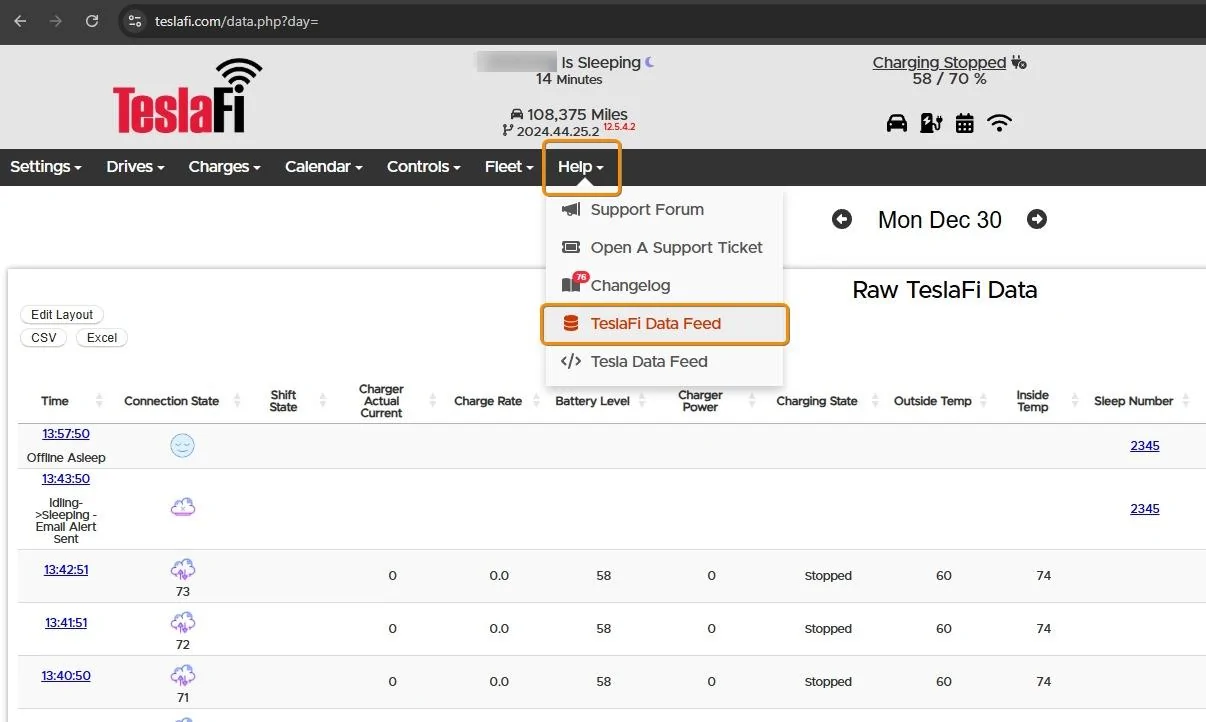Click database icon beside TeslaFi Data Feed
The image size is (1206, 722).
[x=571, y=323]
